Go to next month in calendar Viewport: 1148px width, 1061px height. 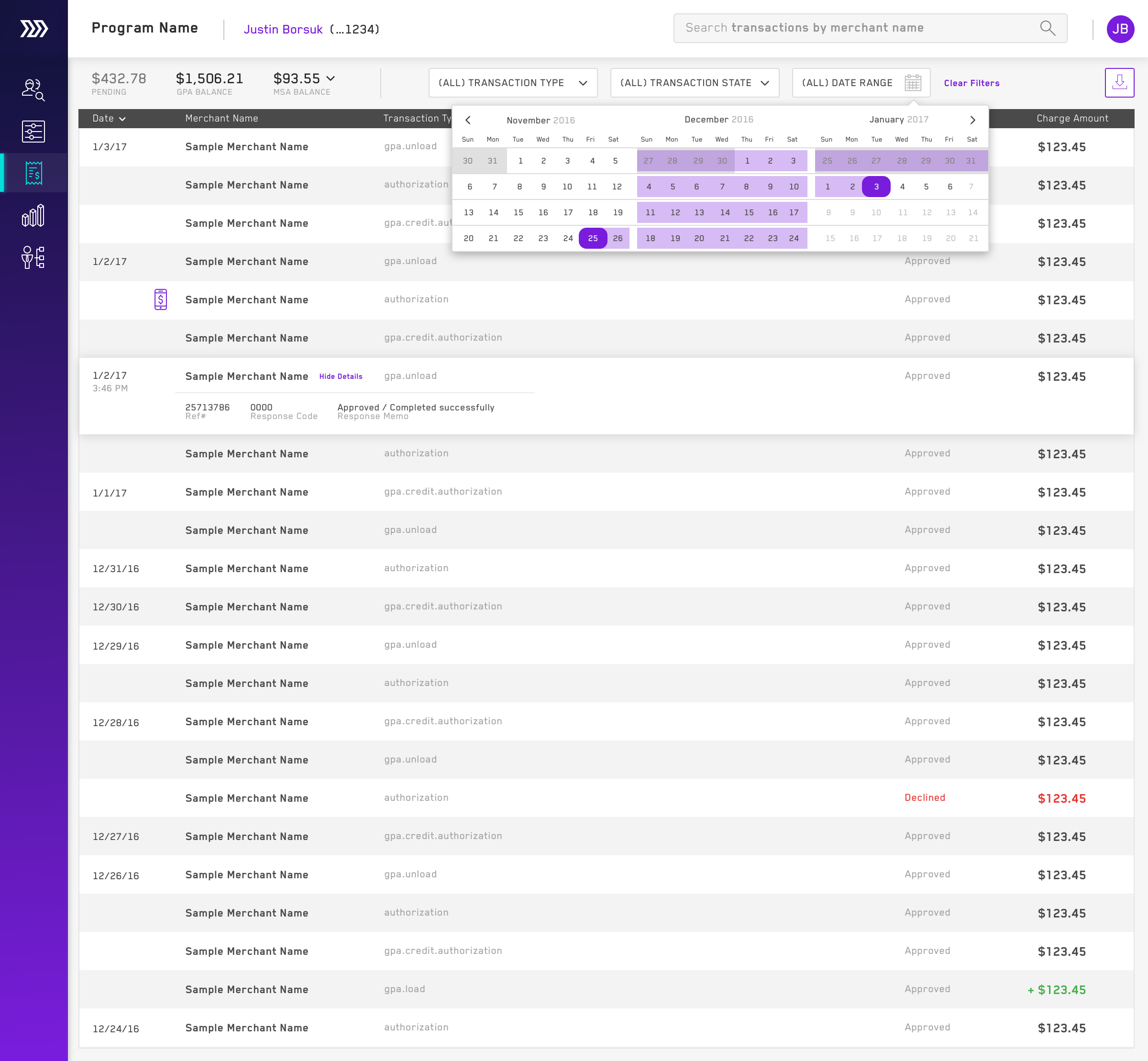(x=972, y=120)
